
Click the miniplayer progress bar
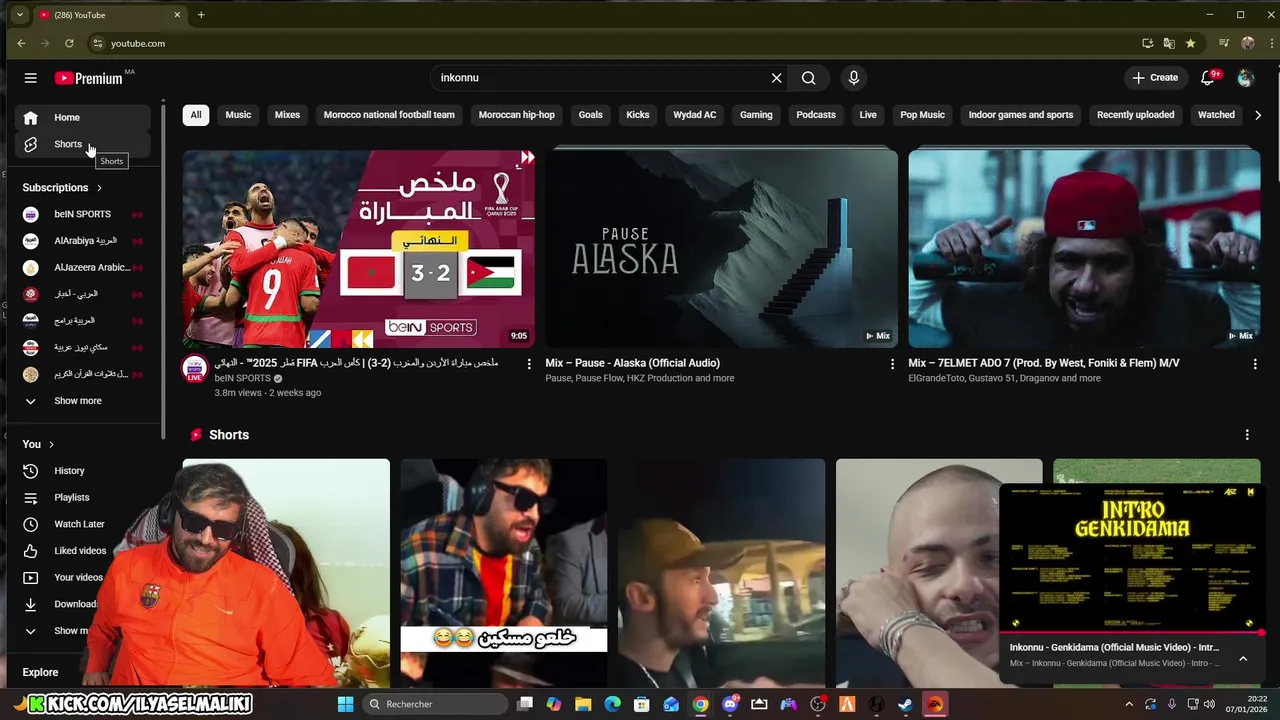click(1132, 632)
